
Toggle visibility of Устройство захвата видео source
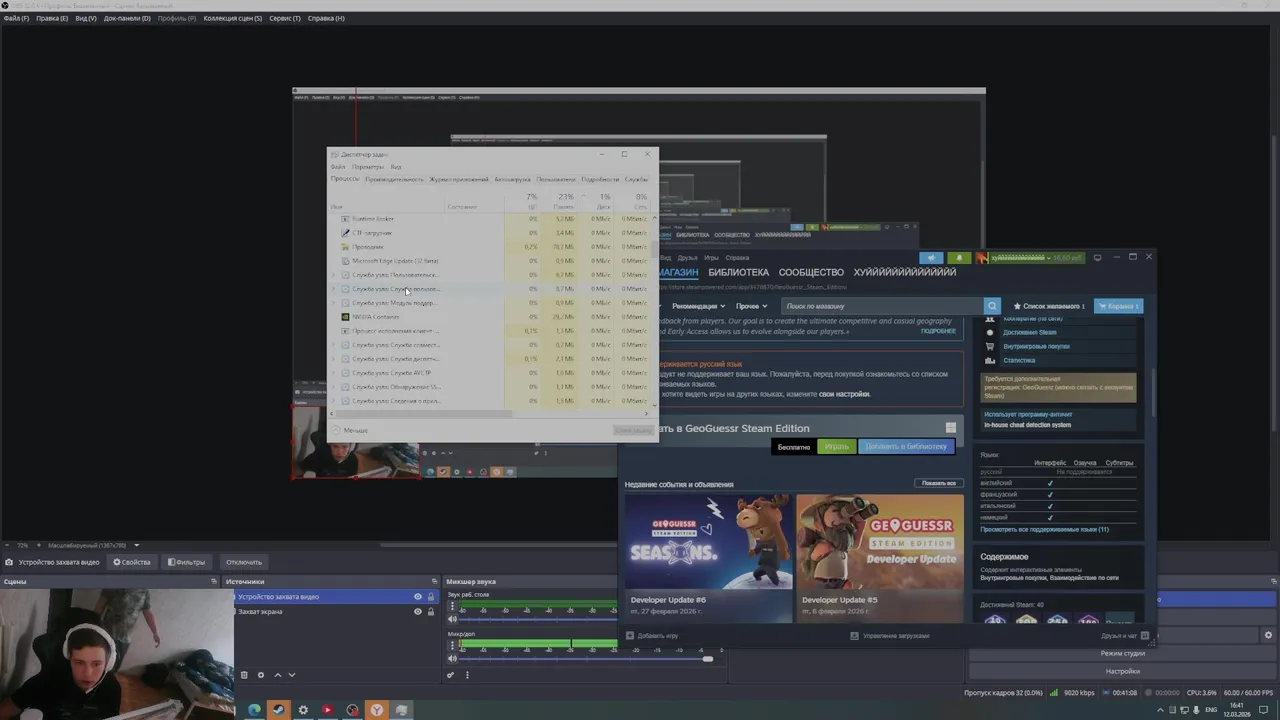[x=418, y=597]
